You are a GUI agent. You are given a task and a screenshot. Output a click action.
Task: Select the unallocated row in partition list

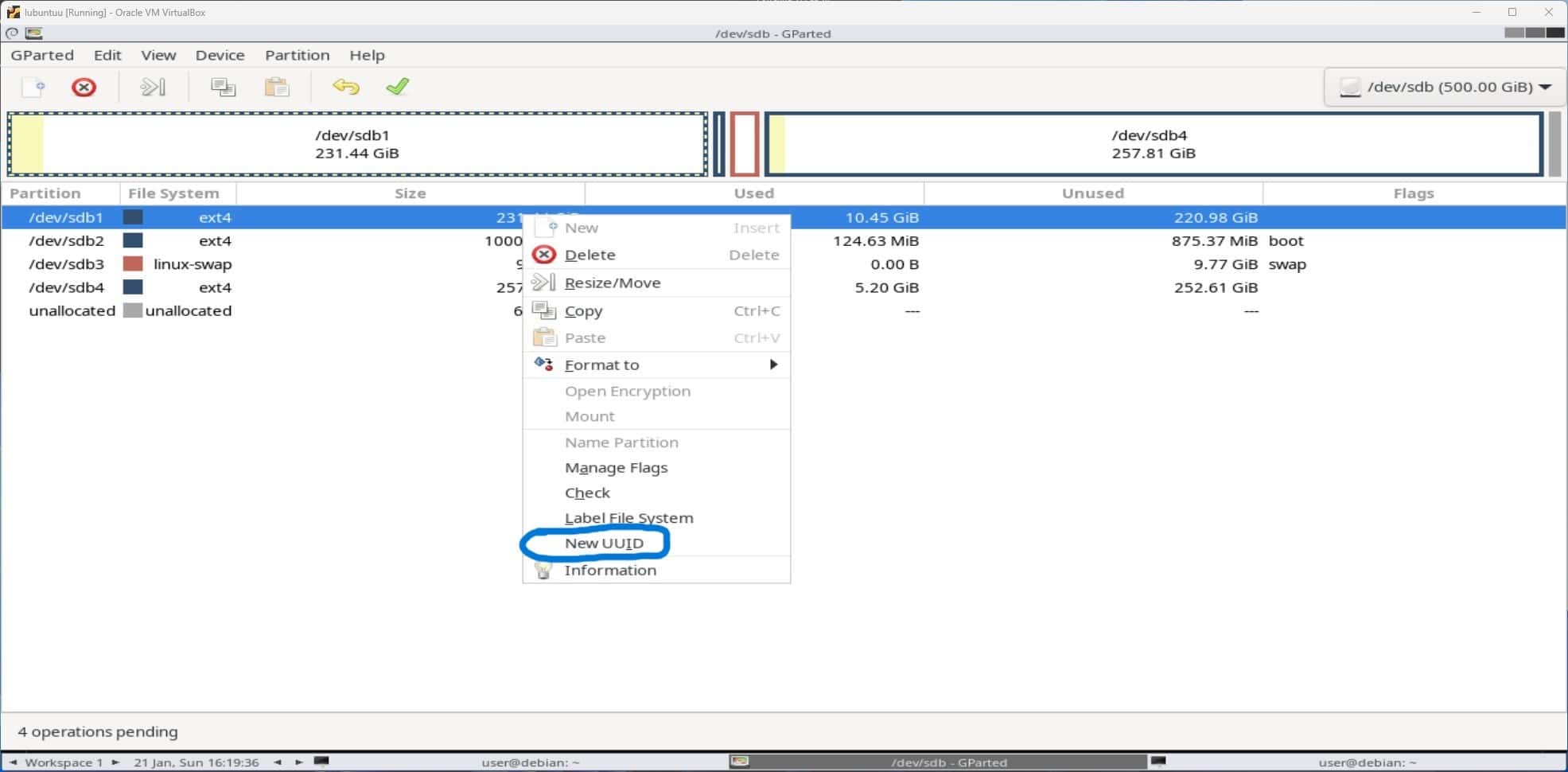pos(784,310)
